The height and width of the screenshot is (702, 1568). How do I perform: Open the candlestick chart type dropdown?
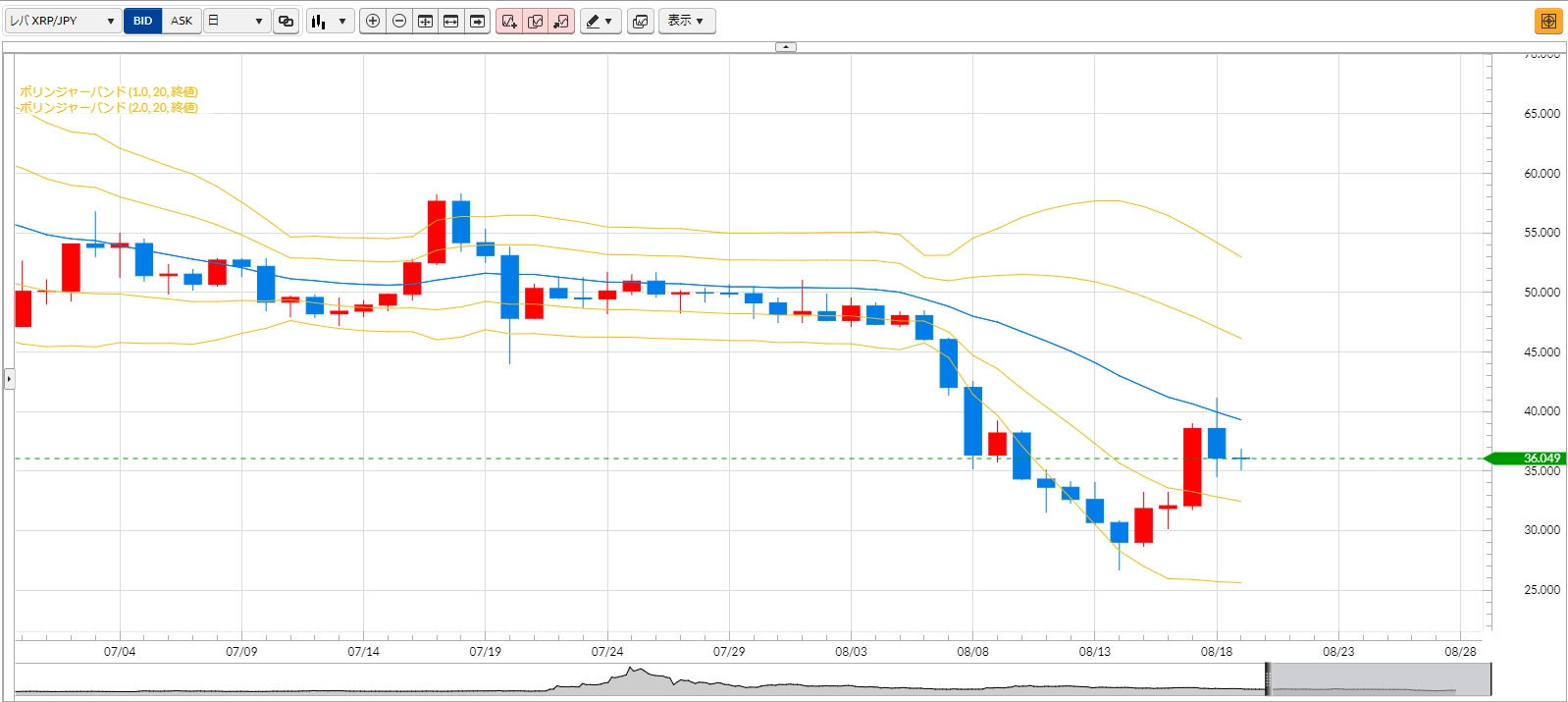pos(330,21)
